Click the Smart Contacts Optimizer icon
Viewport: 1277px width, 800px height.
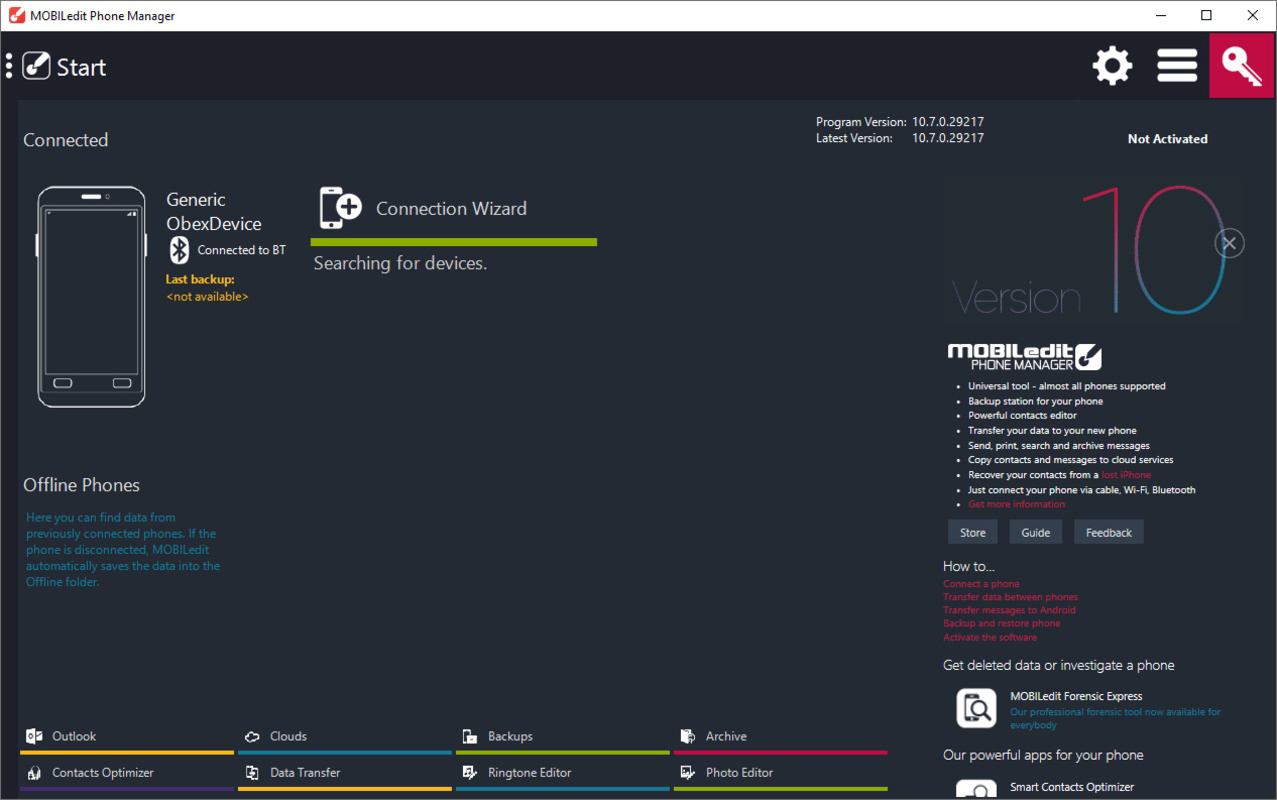point(976,789)
